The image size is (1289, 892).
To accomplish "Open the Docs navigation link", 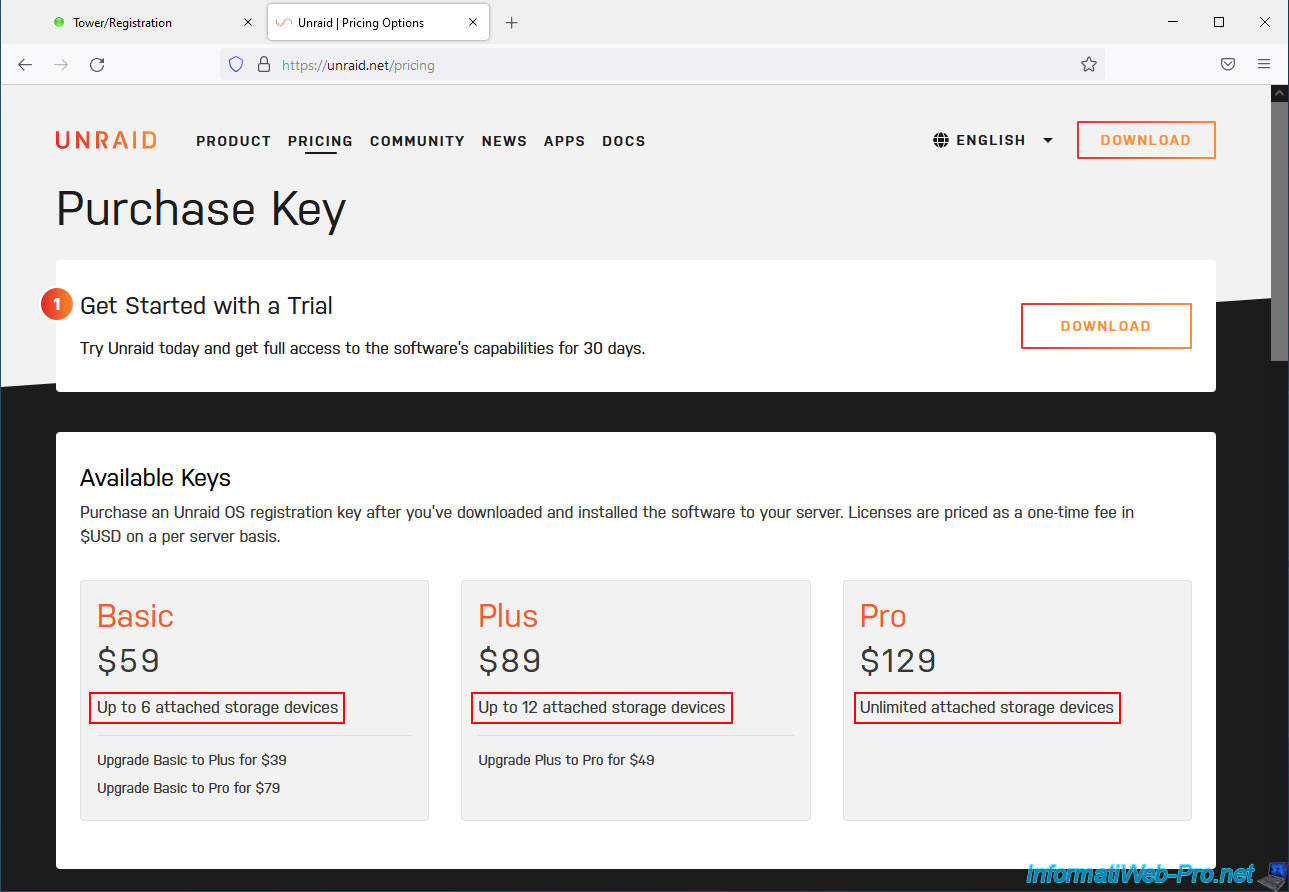I will (x=624, y=142).
